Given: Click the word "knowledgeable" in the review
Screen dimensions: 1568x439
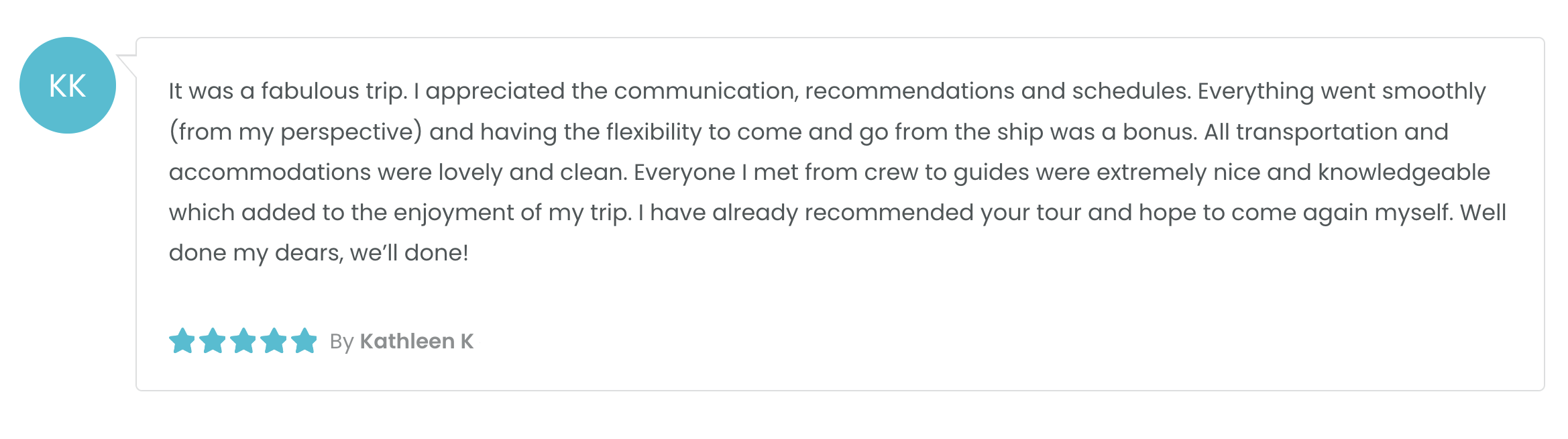Looking at the screenshot, I should tap(1404, 173).
